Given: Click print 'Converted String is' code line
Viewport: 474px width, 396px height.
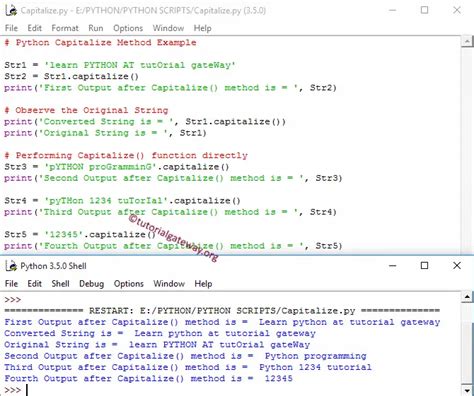Looking at the screenshot, I should pos(145,121).
